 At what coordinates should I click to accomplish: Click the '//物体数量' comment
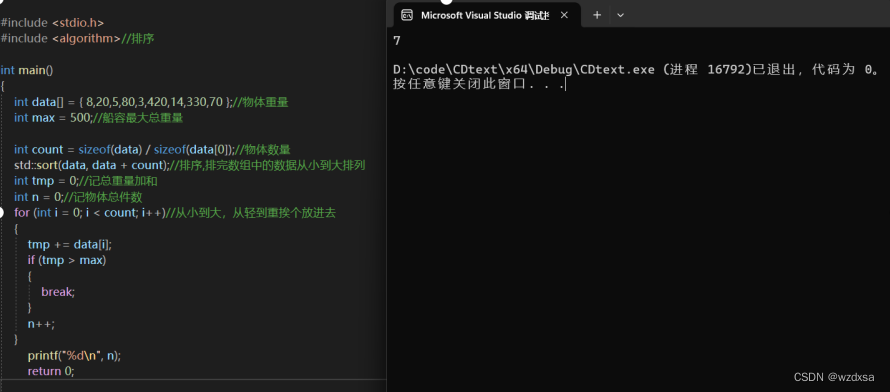(x=263, y=150)
